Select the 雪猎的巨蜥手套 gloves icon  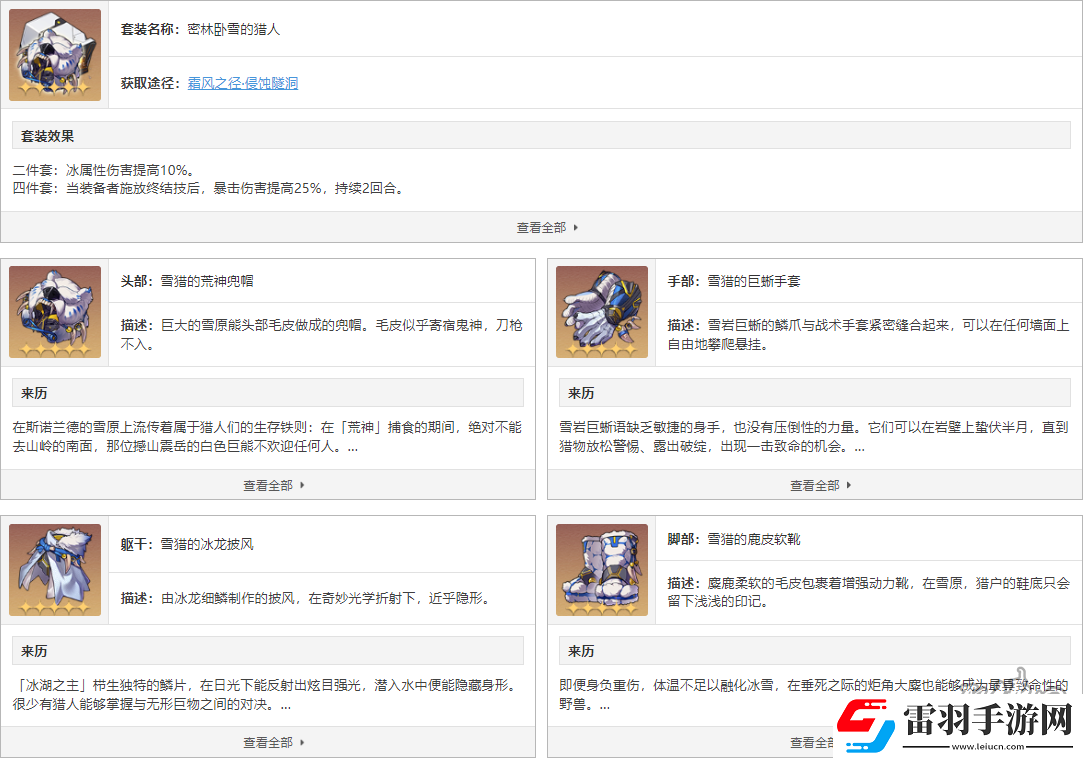[x=602, y=312]
